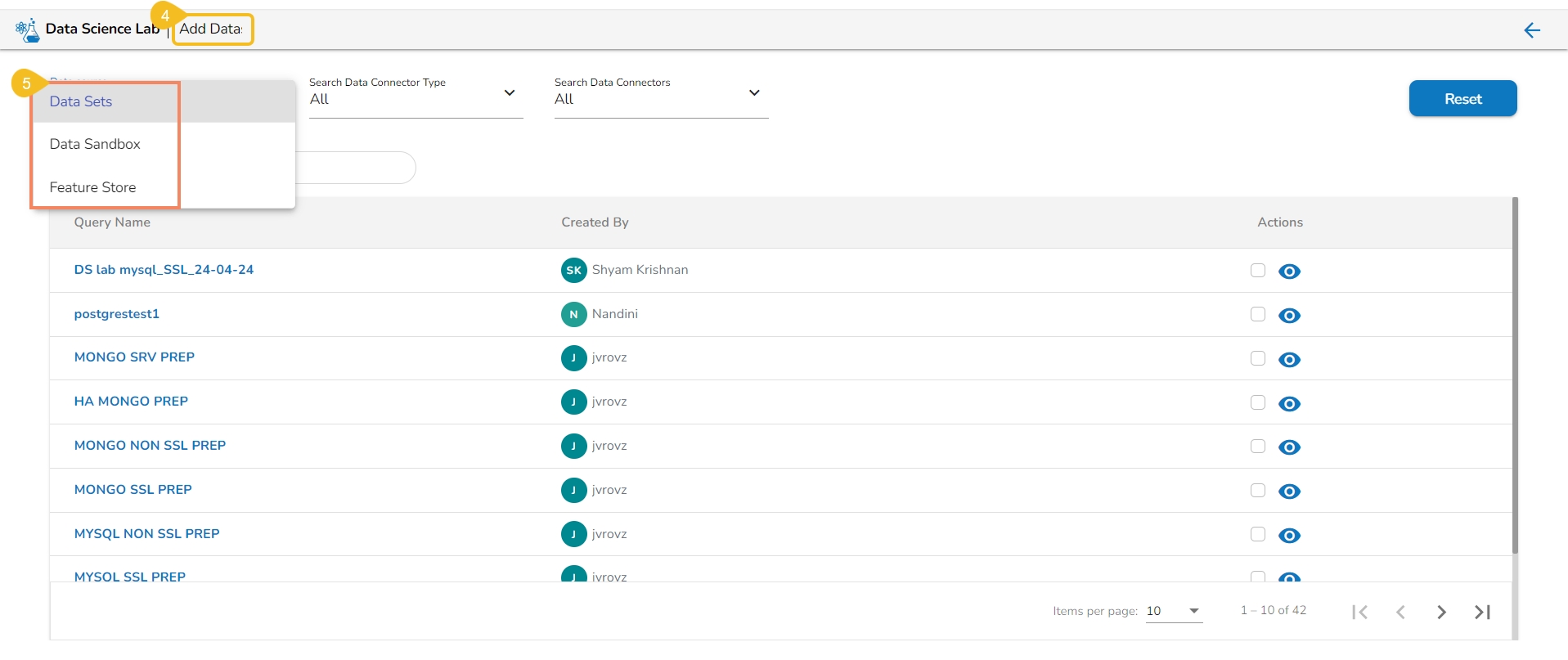Tick the MONGO SSL PREP checkbox
This screenshot has height=660, width=1568.
point(1258,491)
